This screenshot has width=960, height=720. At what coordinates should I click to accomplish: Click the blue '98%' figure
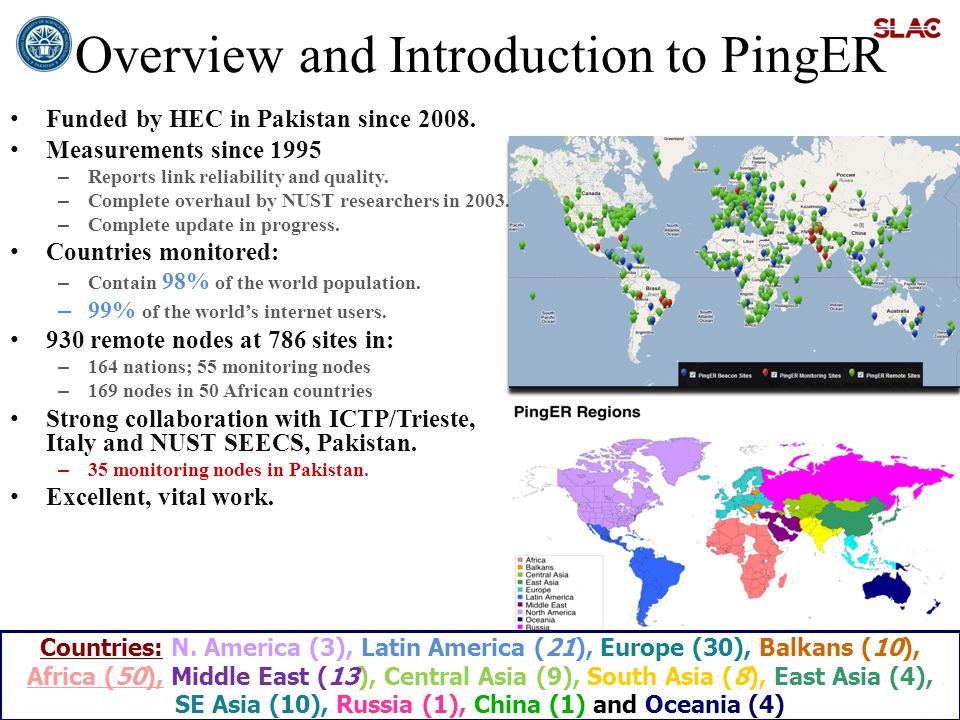click(185, 281)
